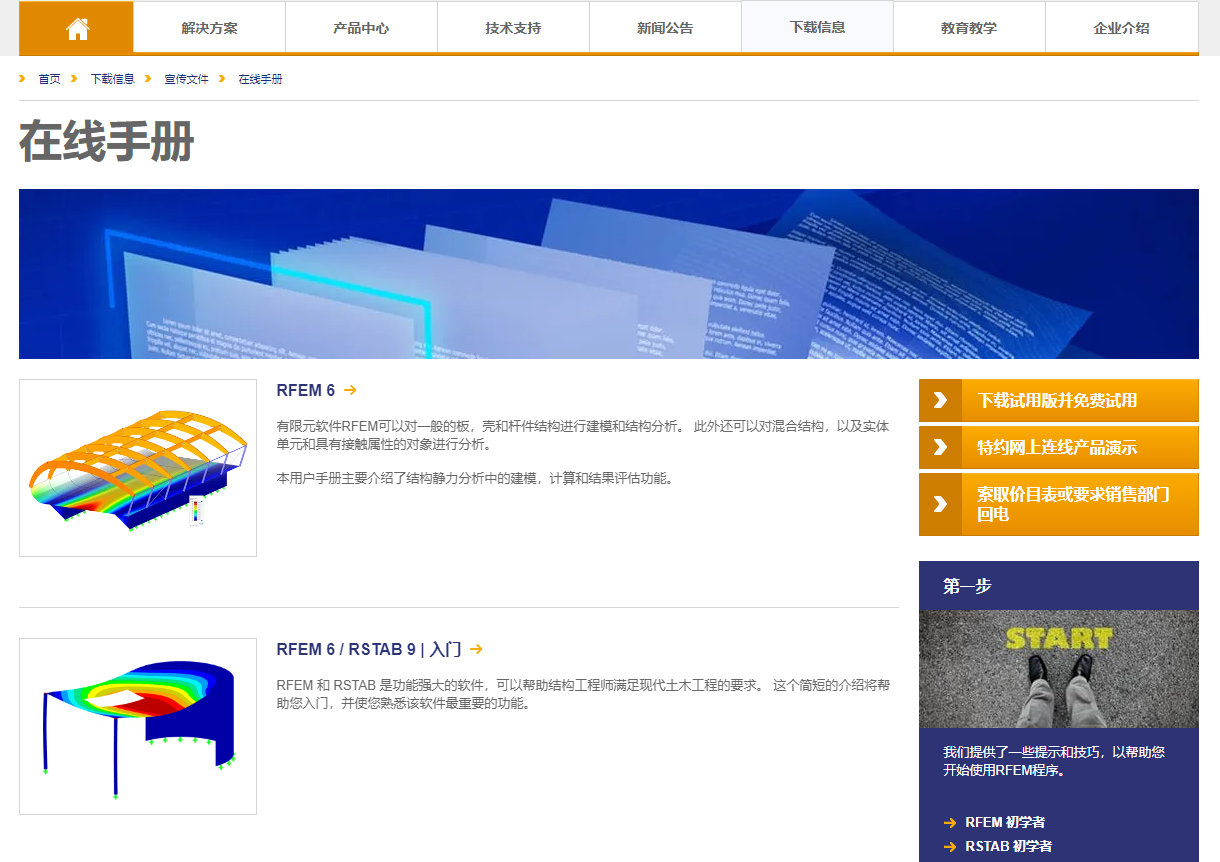Viewport: 1220px width, 862px height.
Task: Open the 教育教学 menu
Action: (969, 27)
